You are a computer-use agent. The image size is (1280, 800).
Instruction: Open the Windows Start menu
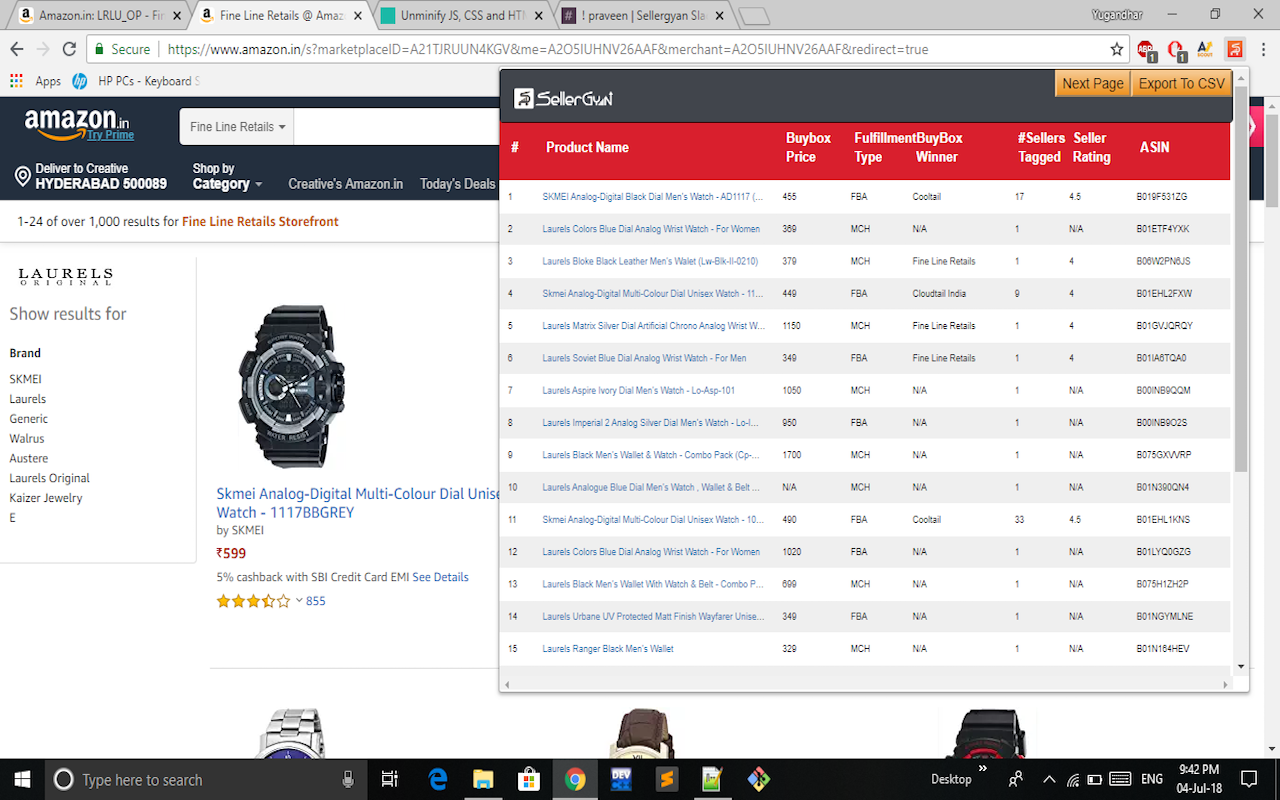point(22,779)
